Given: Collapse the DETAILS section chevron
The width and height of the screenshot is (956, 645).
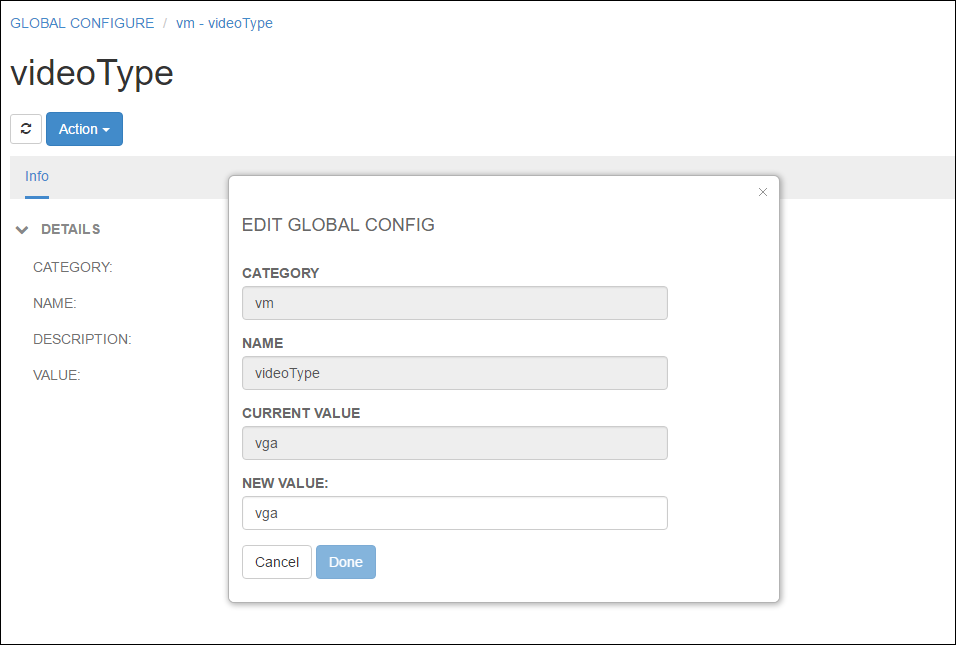Looking at the screenshot, I should click(22, 230).
